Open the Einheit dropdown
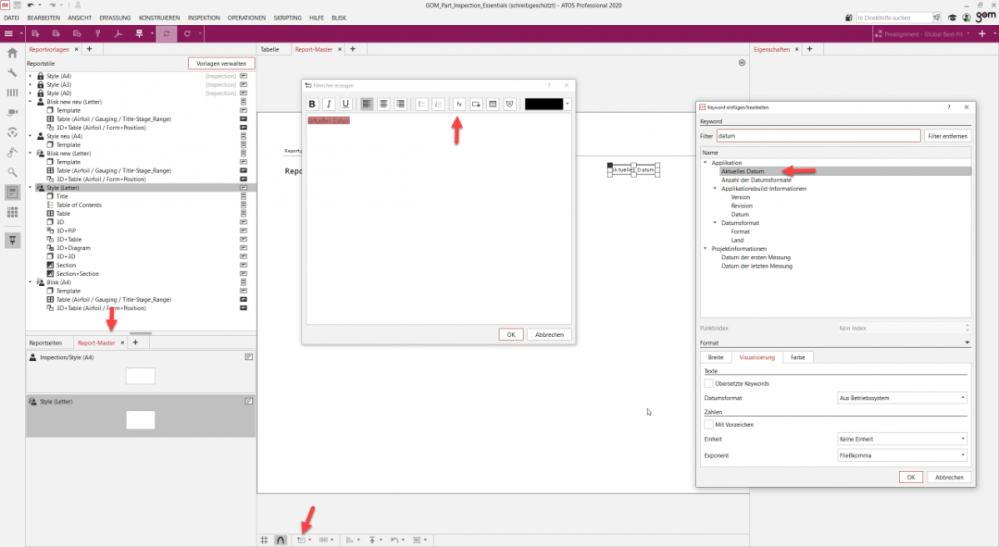The width and height of the screenshot is (999, 547). click(x=902, y=439)
